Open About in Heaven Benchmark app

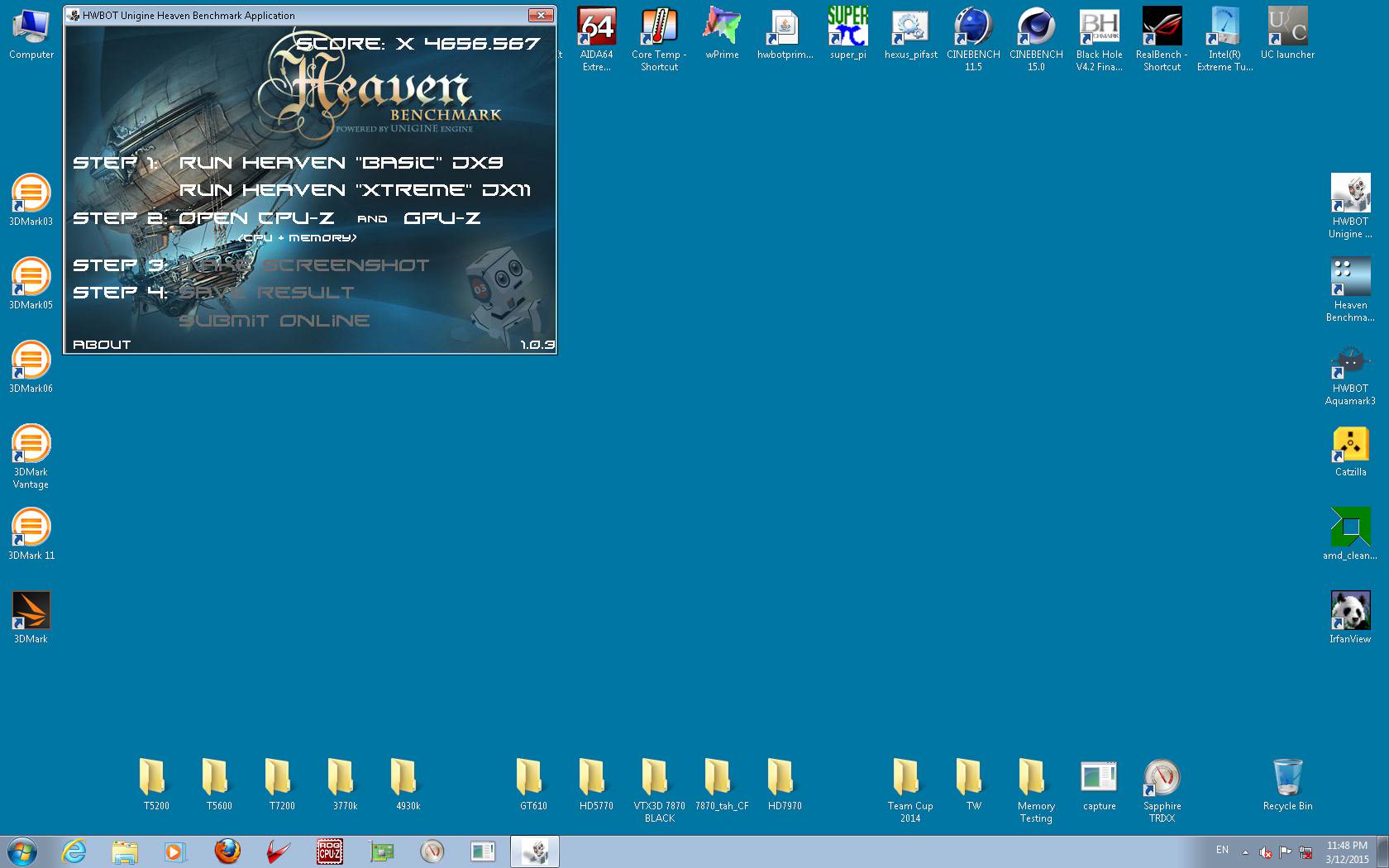102,345
